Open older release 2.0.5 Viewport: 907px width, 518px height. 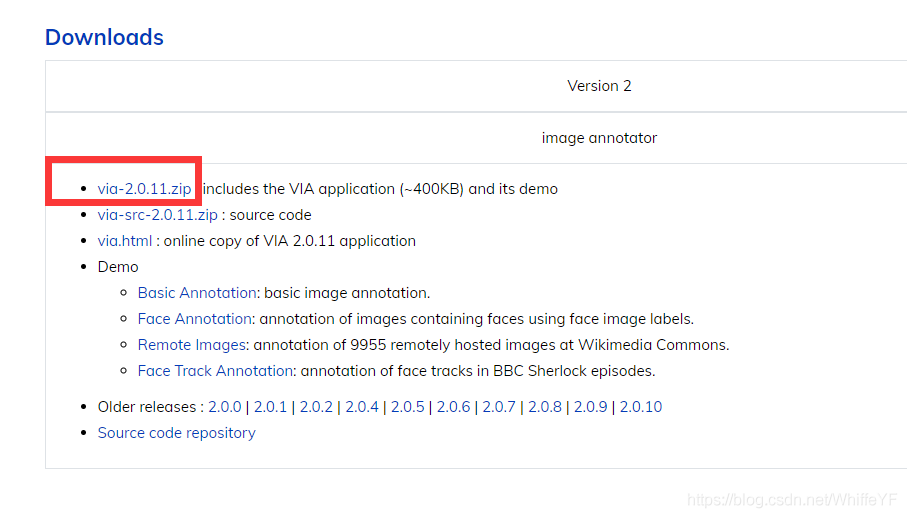coord(408,407)
